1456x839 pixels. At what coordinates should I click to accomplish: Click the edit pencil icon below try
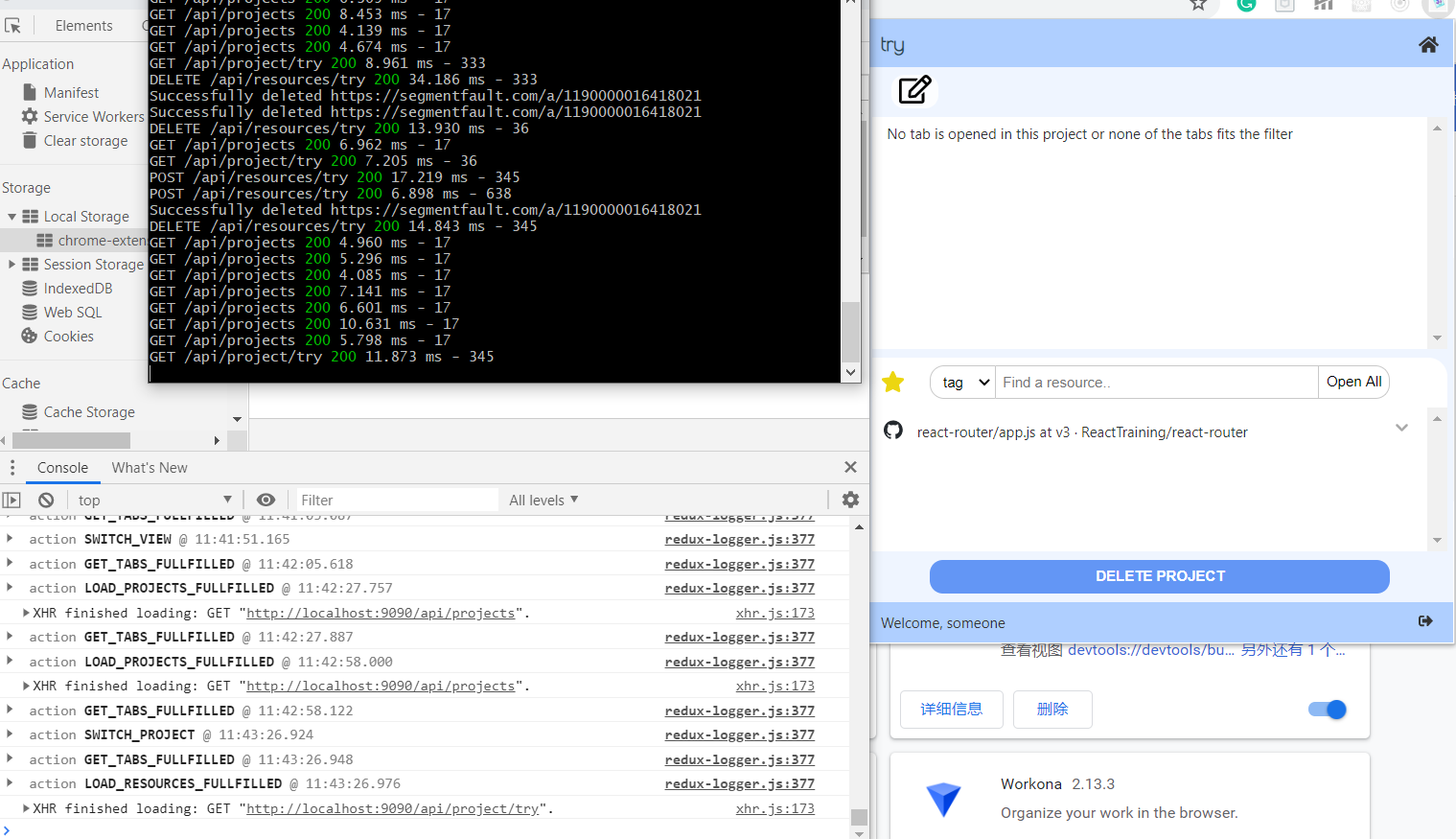(914, 90)
